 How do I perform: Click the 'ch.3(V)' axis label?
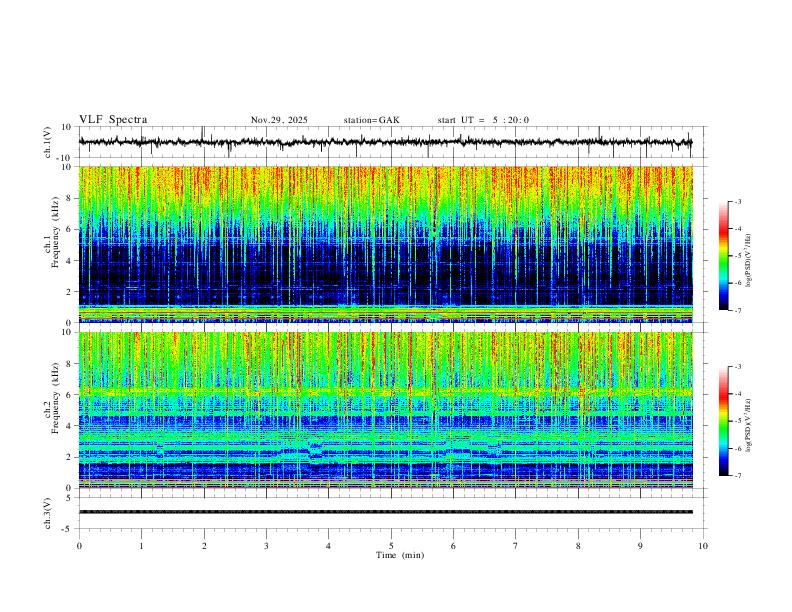(48, 513)
